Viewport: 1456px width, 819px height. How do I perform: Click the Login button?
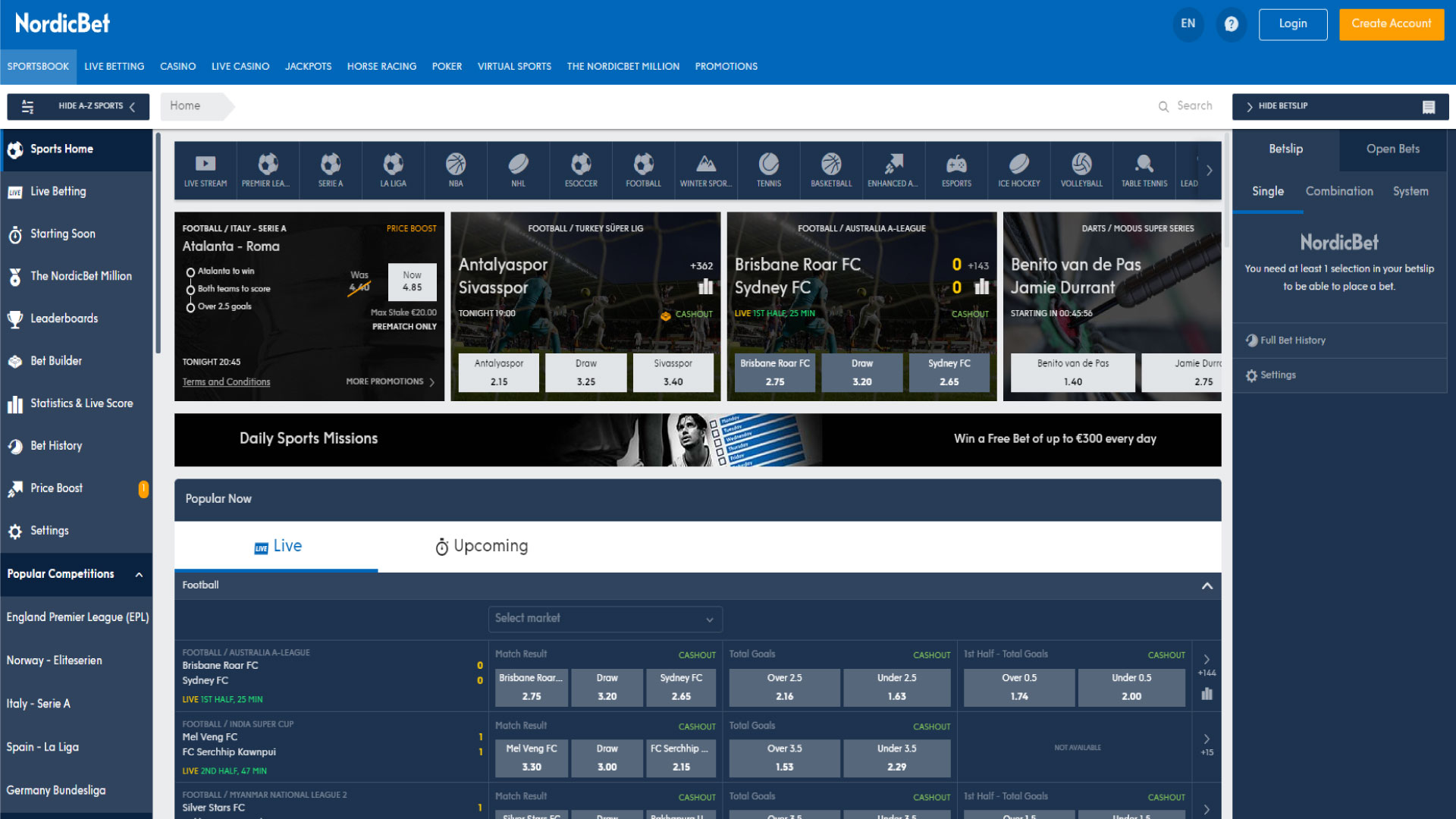tap(1293, 24)
